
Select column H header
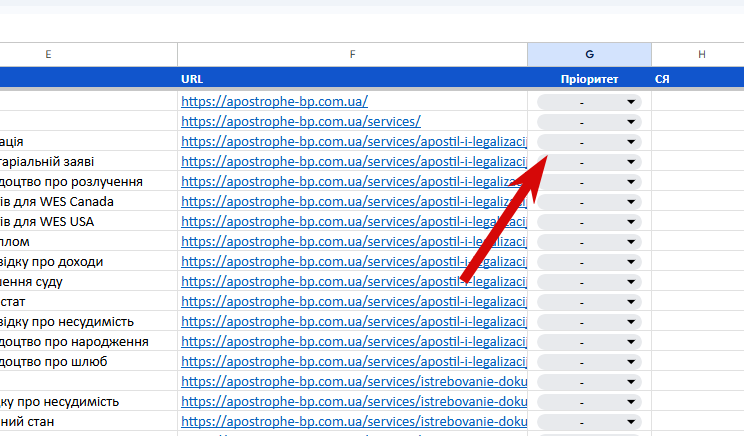[x=698, y=55]
